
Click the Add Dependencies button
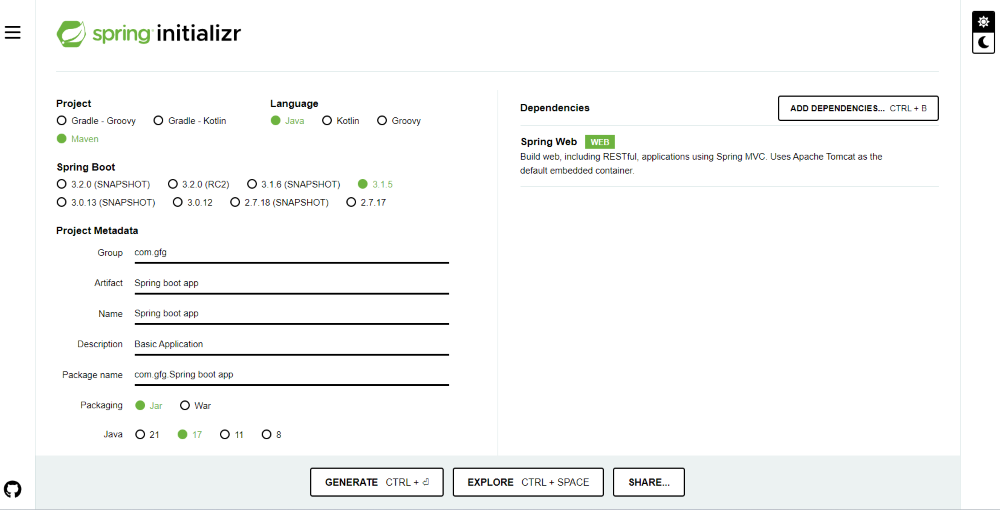pyautogui.click(x=858, y=108)
